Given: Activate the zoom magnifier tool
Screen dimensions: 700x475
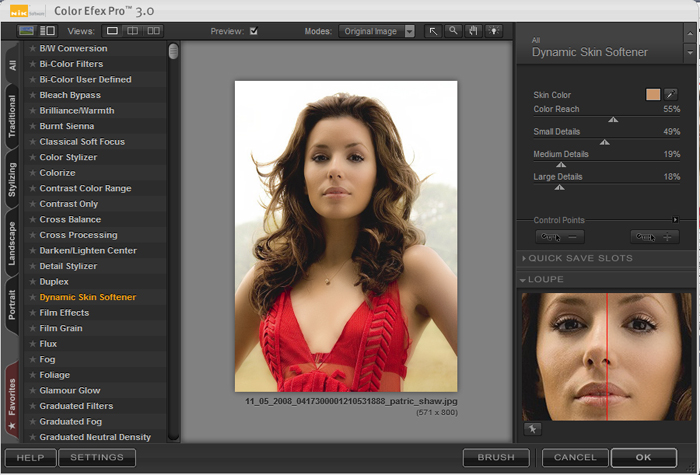Looking at the screenshot, I should (x=453, y=31).
